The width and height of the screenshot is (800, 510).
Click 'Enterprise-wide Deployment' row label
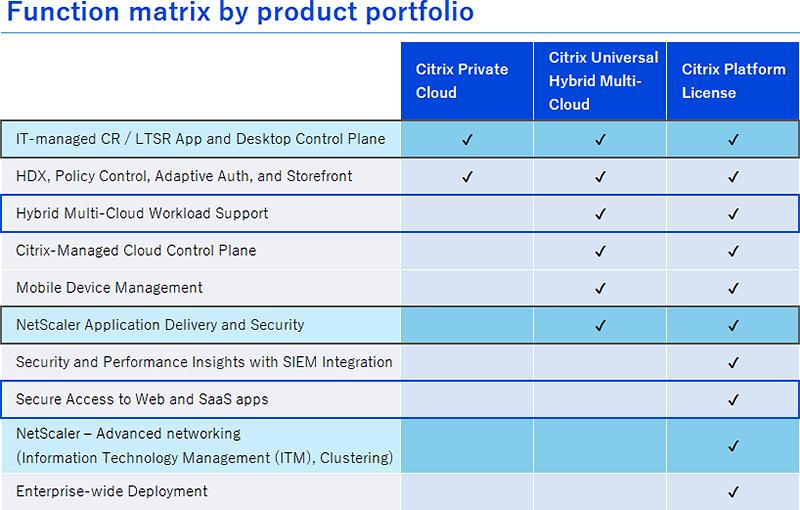(x=112, y=491)
